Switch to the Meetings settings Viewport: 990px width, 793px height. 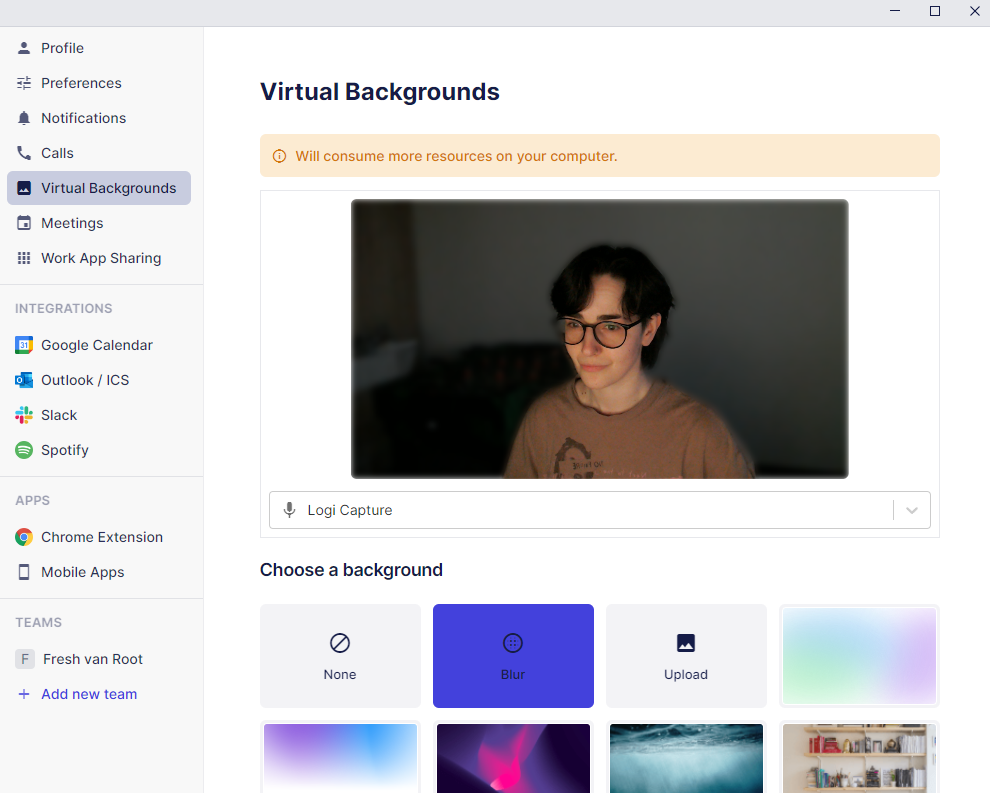coord(72,223)
